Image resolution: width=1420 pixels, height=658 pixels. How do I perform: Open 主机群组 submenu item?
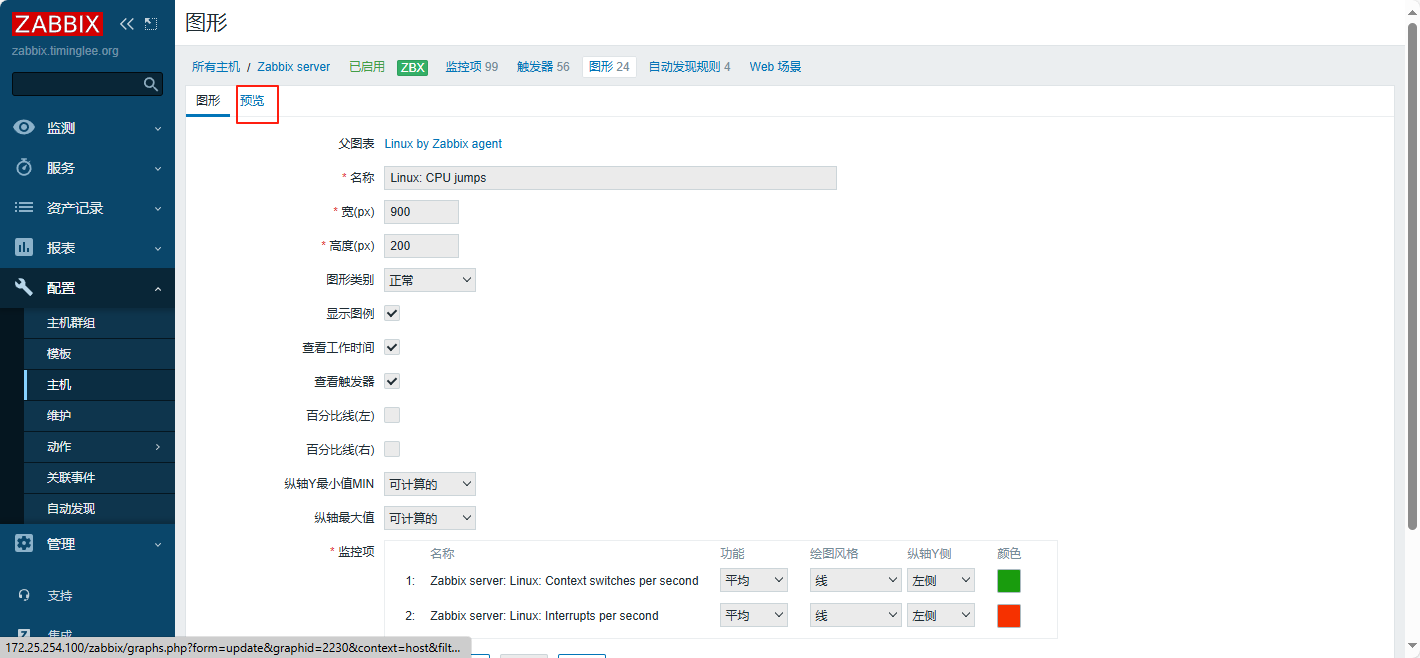[99, 323]
